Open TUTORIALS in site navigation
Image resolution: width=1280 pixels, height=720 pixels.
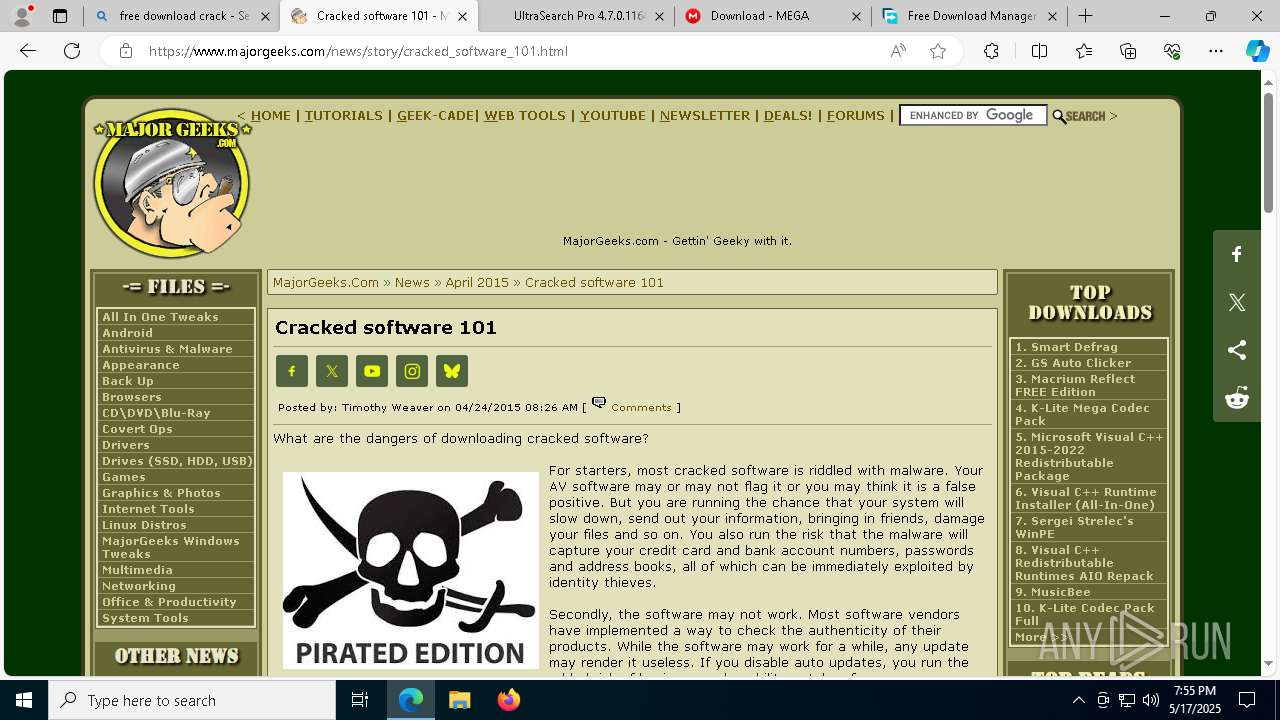point(344,116)
